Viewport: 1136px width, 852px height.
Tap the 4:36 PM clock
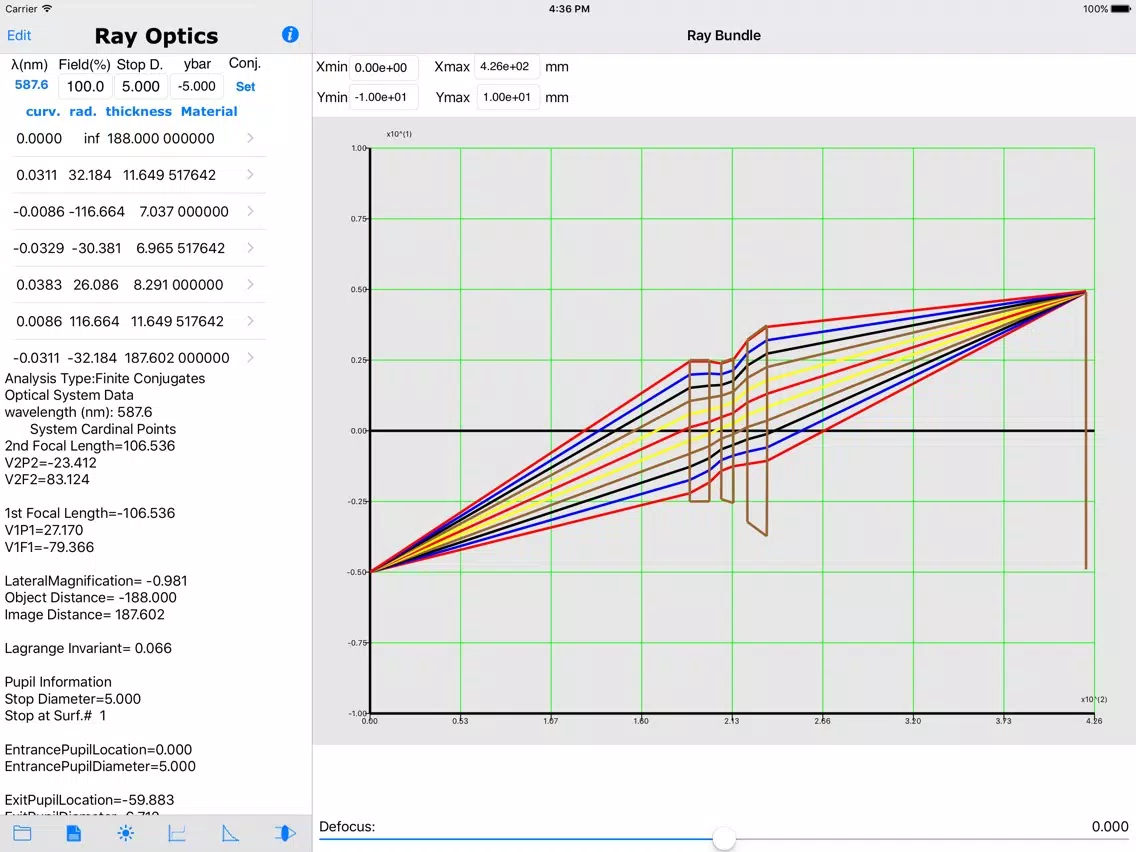coord(569,9)
